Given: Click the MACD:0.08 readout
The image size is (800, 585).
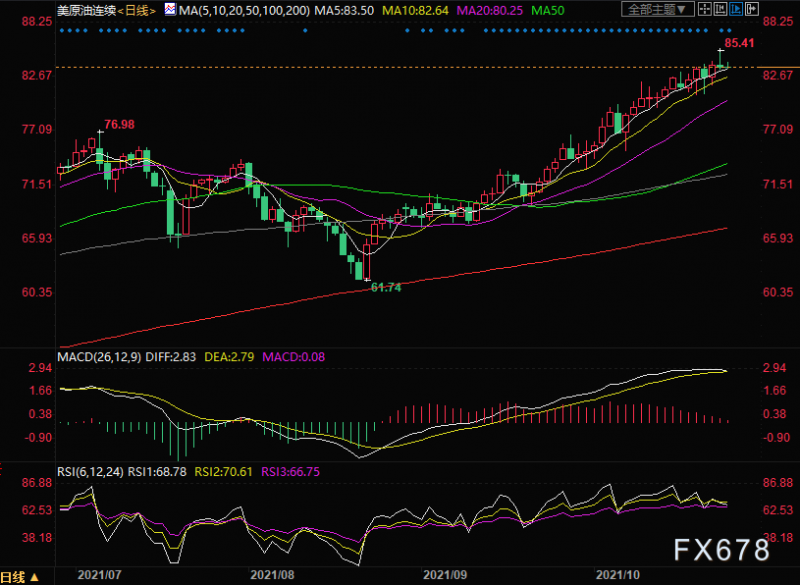Looking at the screenshot, I should 293,357.
